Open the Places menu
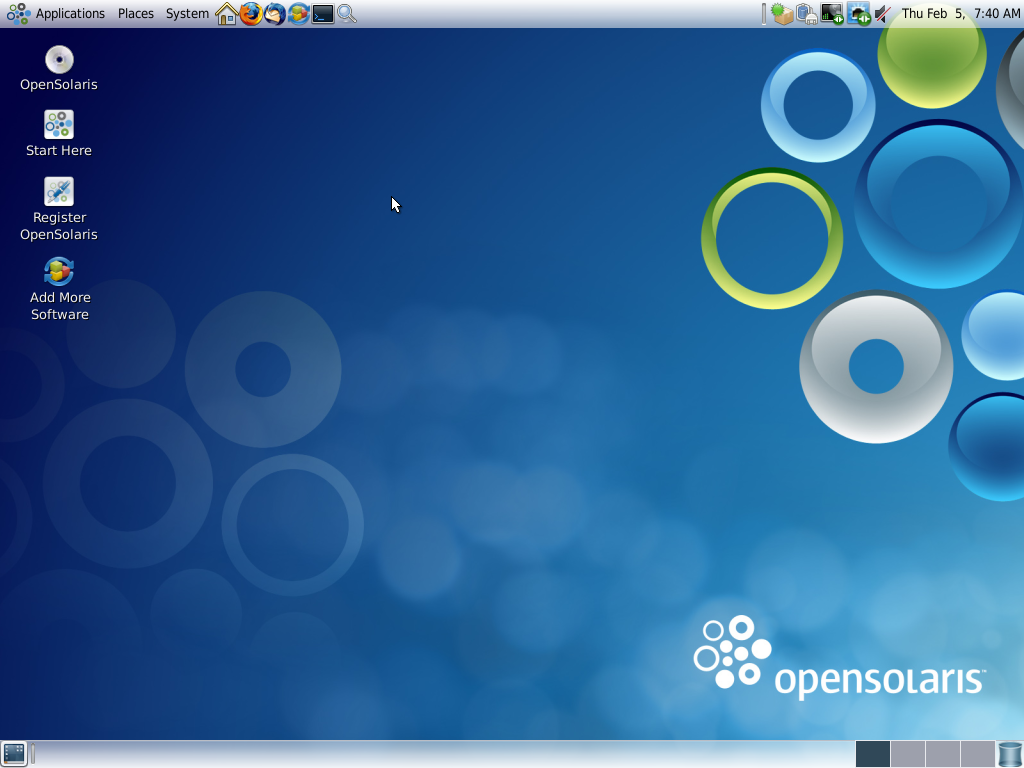 click(136, 14)
